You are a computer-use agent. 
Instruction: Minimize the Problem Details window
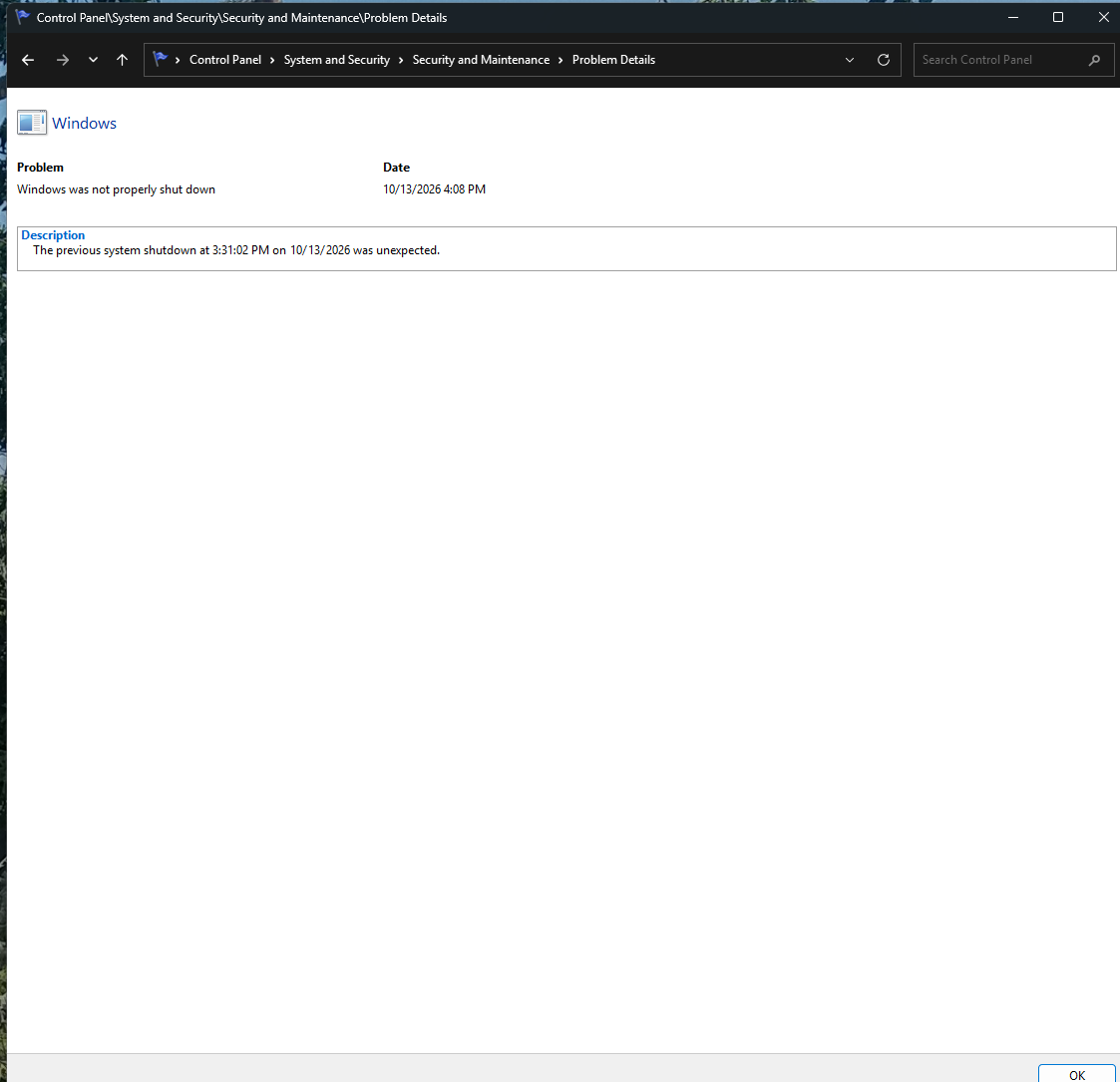[x=1013, y=17]
